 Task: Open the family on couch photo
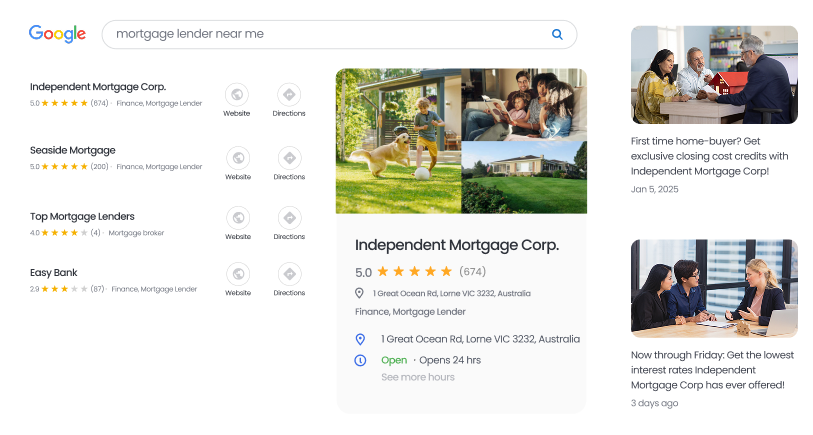(x=524, y=104)
